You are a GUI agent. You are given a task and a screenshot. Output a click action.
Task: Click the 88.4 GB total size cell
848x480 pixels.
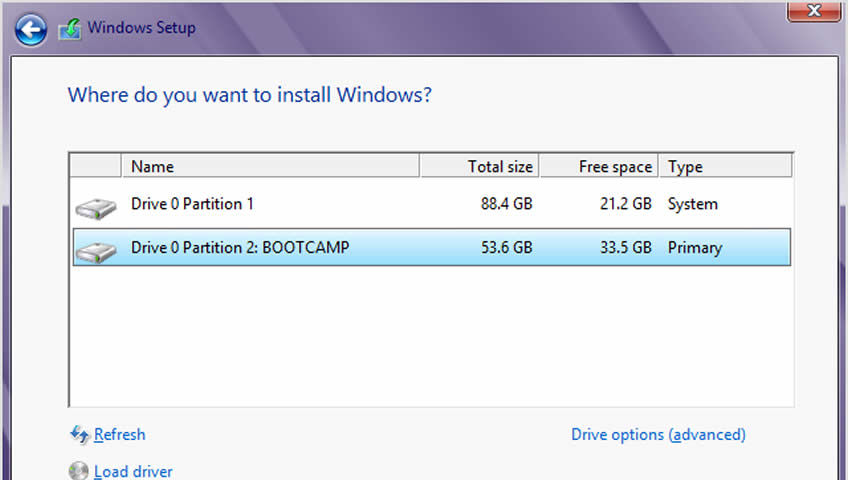pyautogui.click(x=506, y=204)
